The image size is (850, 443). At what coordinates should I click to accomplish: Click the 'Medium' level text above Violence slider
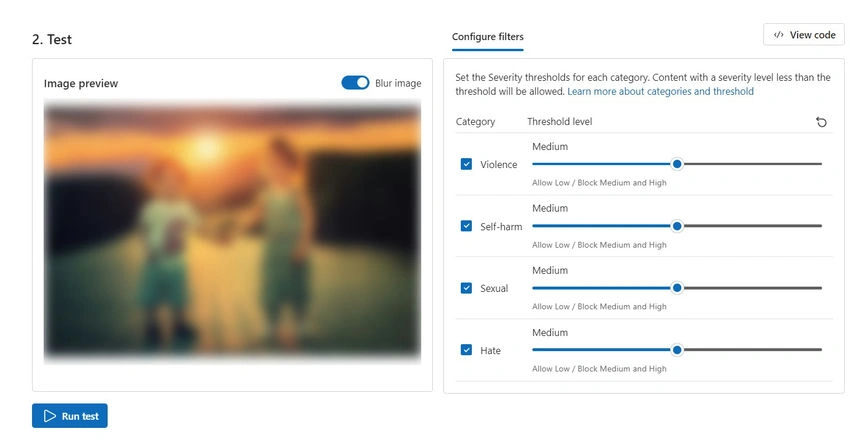(550, 146)
